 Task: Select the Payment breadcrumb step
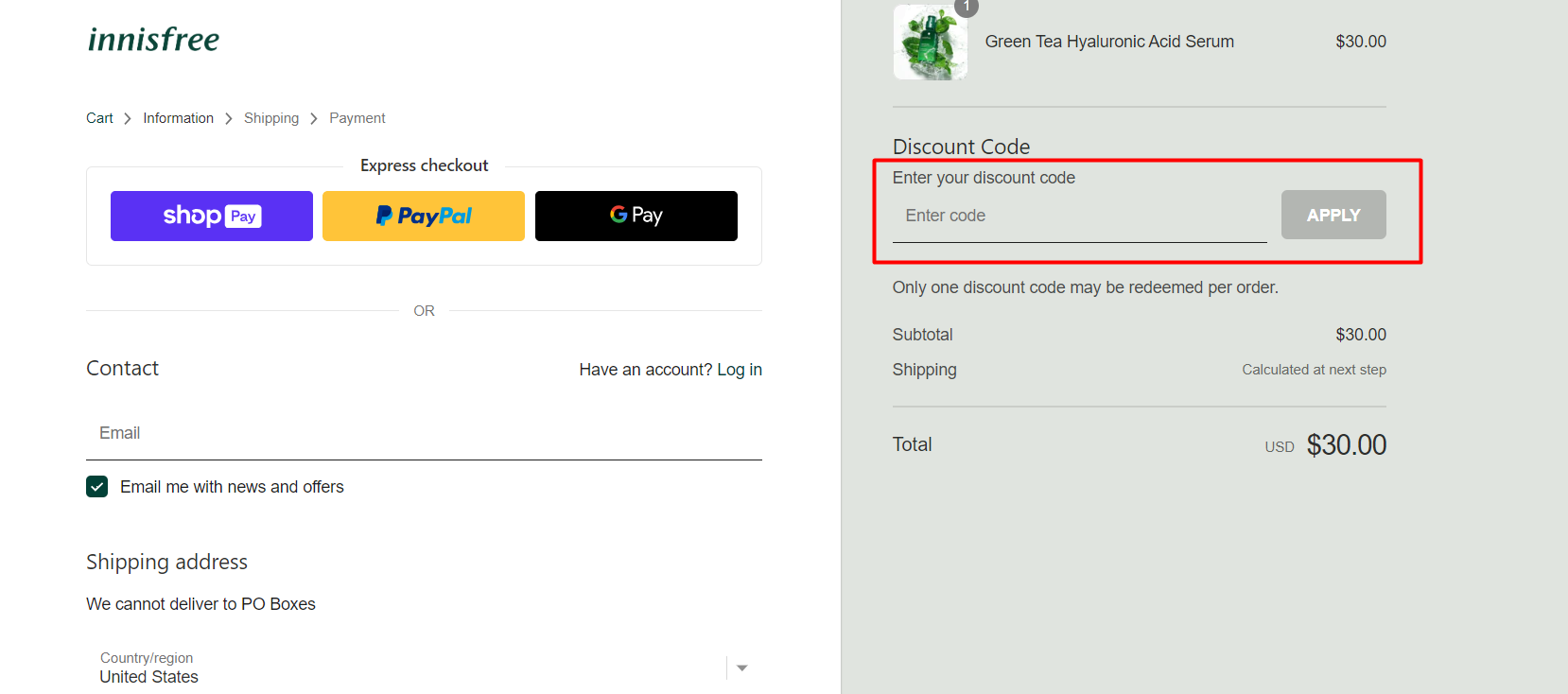click(357, 118)
